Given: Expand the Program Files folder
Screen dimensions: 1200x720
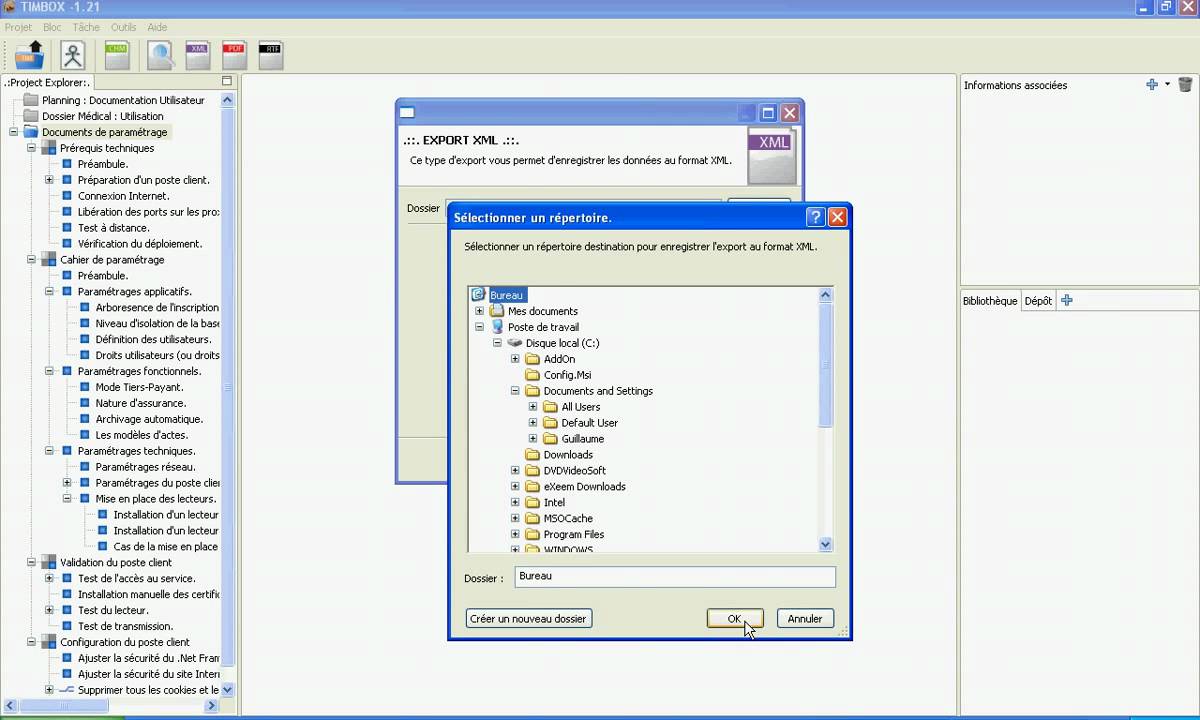Looking at the screenshot, I should pos(515,535).
